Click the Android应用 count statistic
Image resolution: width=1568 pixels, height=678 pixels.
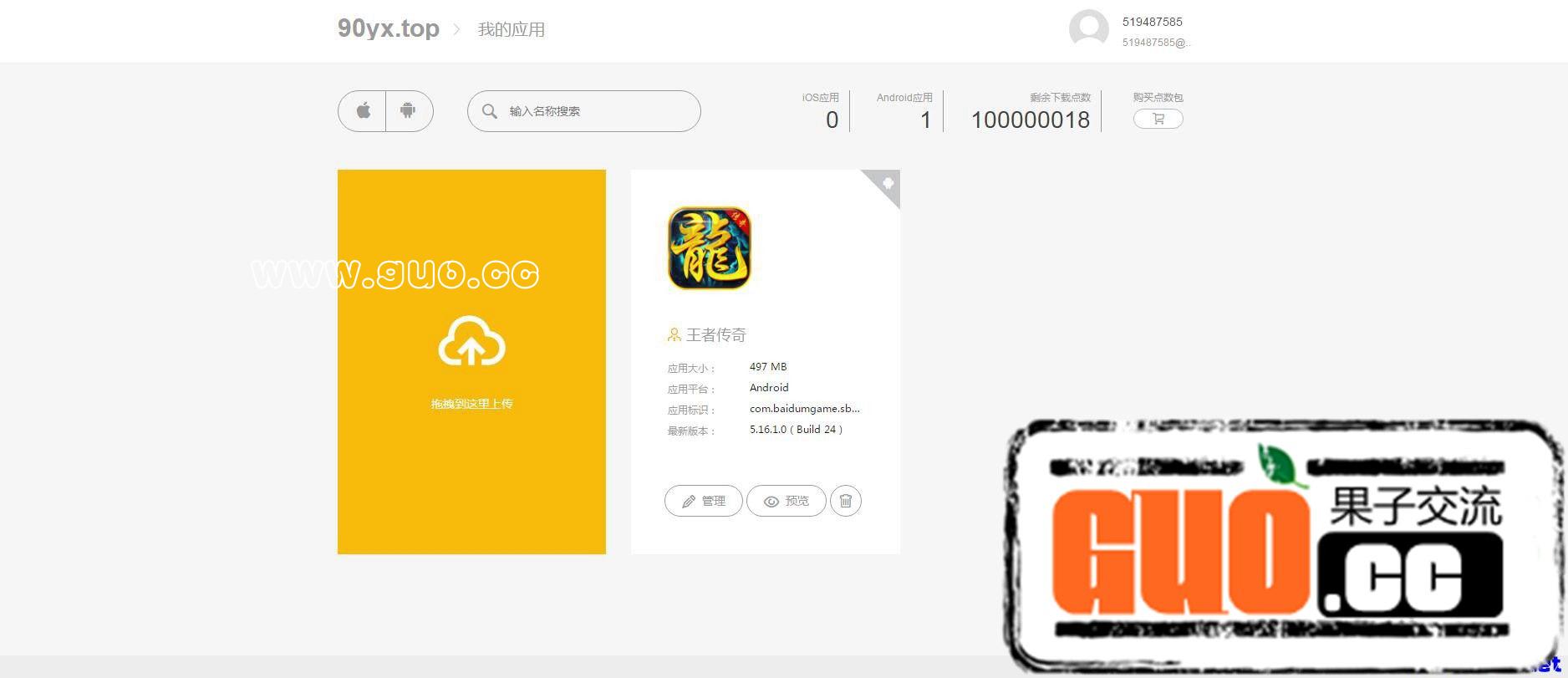click(x=924, y=120)
